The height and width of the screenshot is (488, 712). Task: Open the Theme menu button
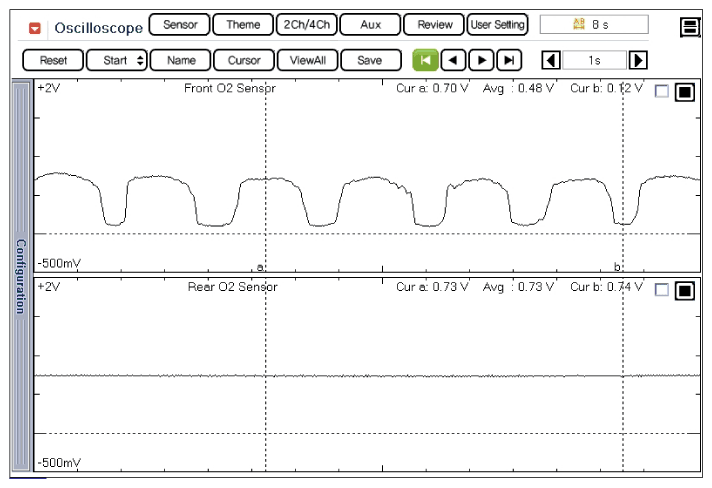pyautogui.click(x=242, y=25)
